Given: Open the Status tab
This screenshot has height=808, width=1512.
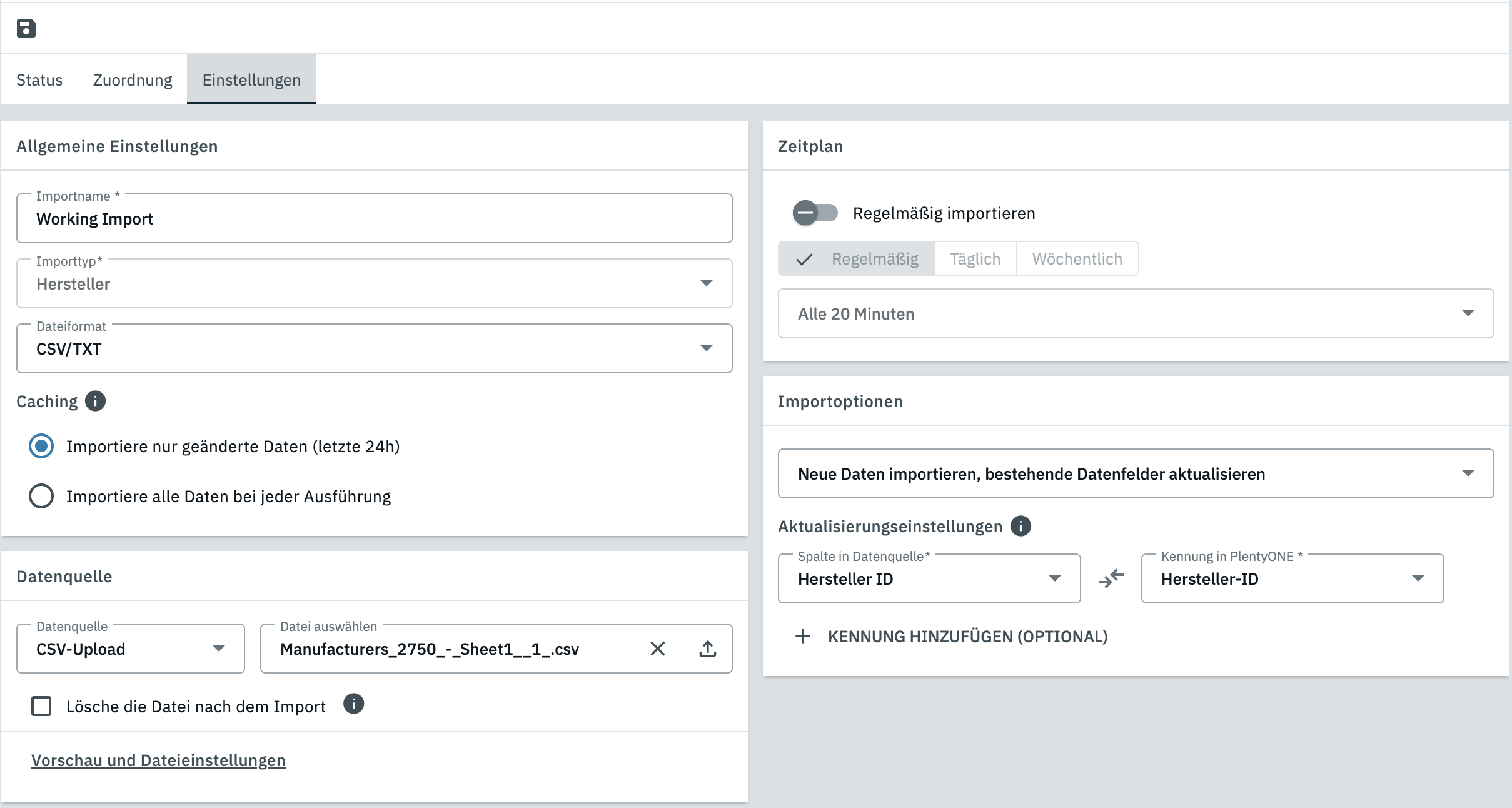Looking at the screenshot, I should [x=39, y=80].
